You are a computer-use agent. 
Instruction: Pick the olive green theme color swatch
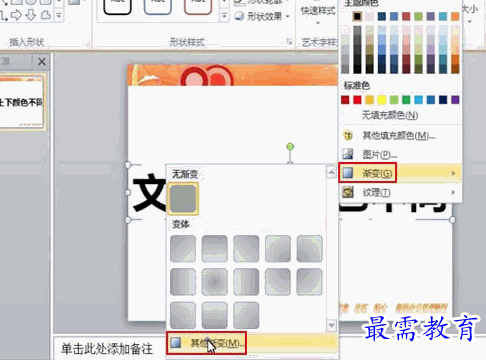(418, 16)
